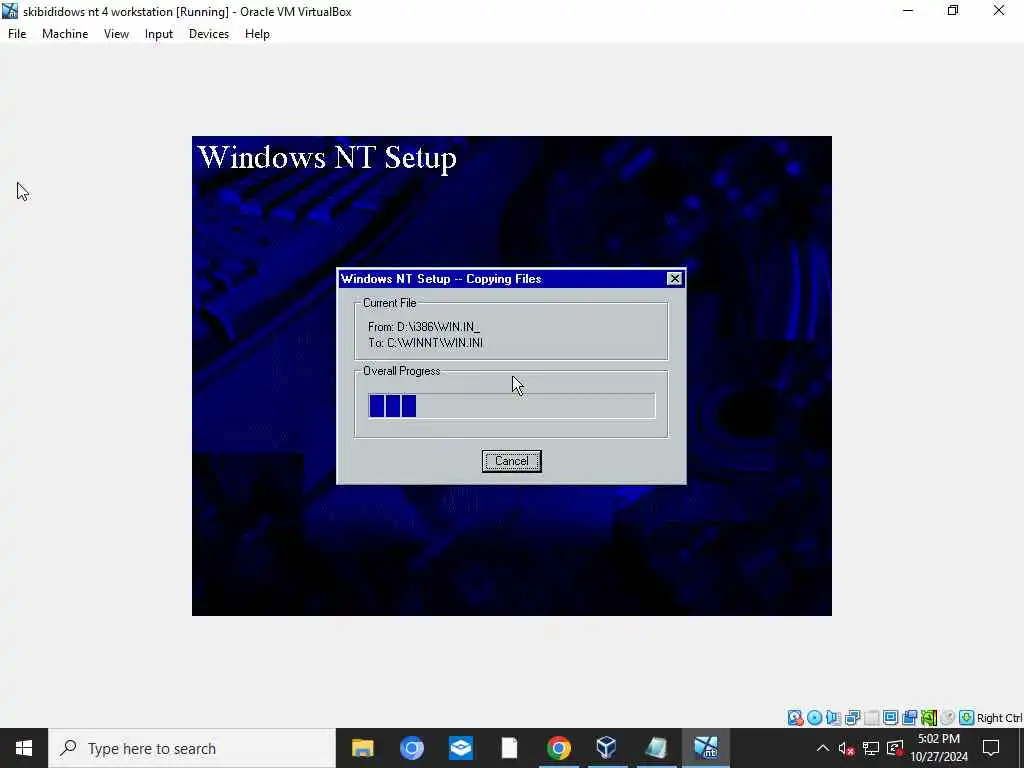The width and height of the screenshot is (1024, 768).
Task: Click the Overall Progress label
Action: (x=402, y=371)
